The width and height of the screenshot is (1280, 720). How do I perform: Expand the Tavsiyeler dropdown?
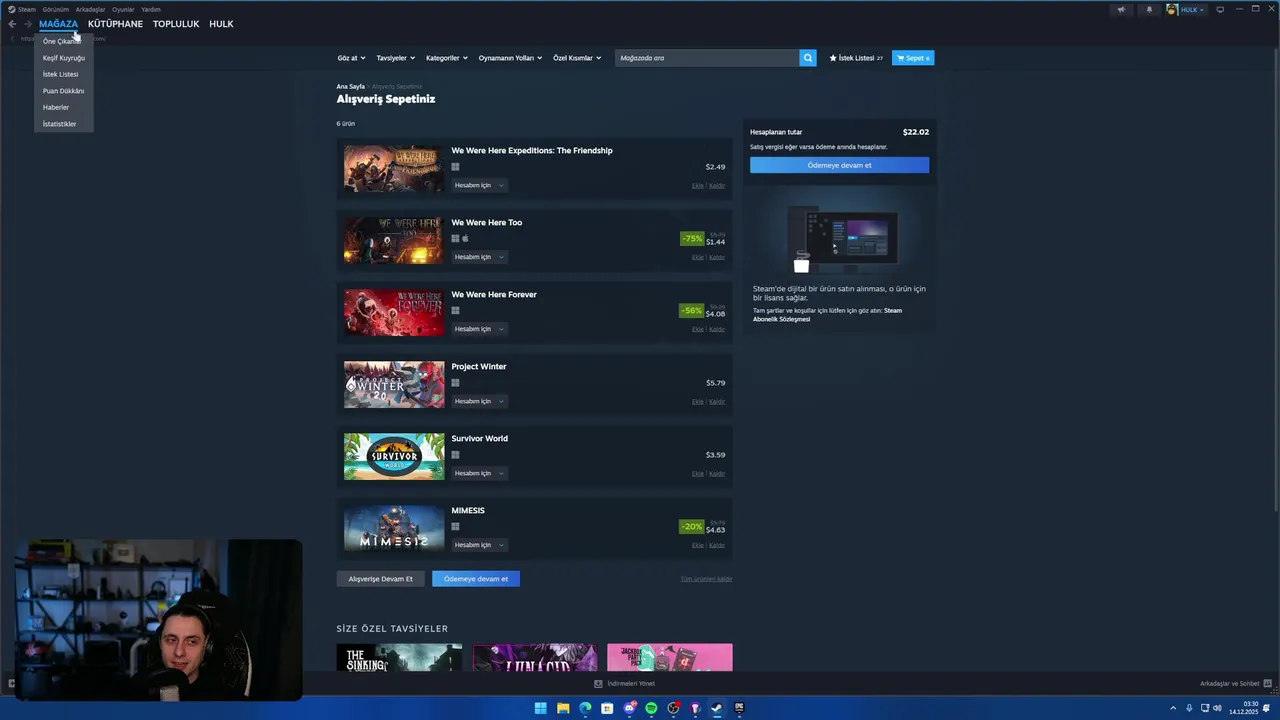point(395,58)
